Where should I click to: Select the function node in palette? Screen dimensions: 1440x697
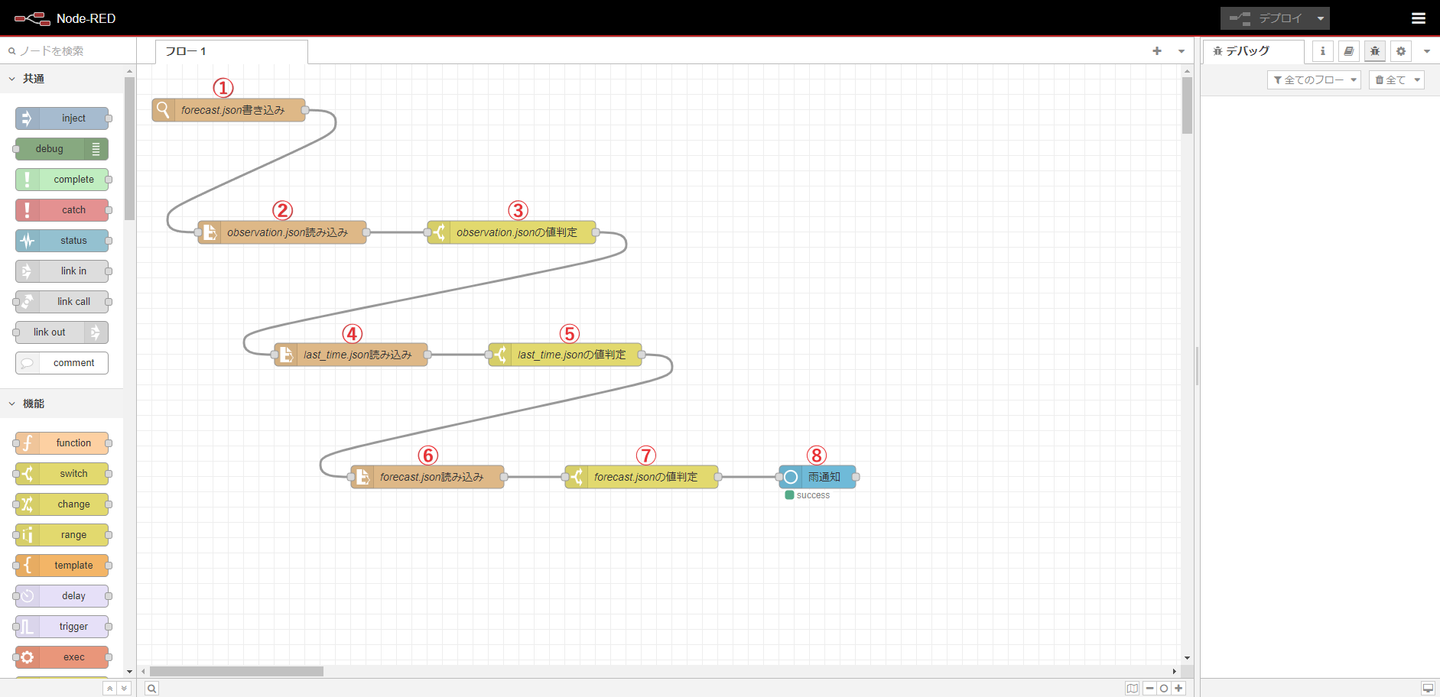click(x=62, y=443)
